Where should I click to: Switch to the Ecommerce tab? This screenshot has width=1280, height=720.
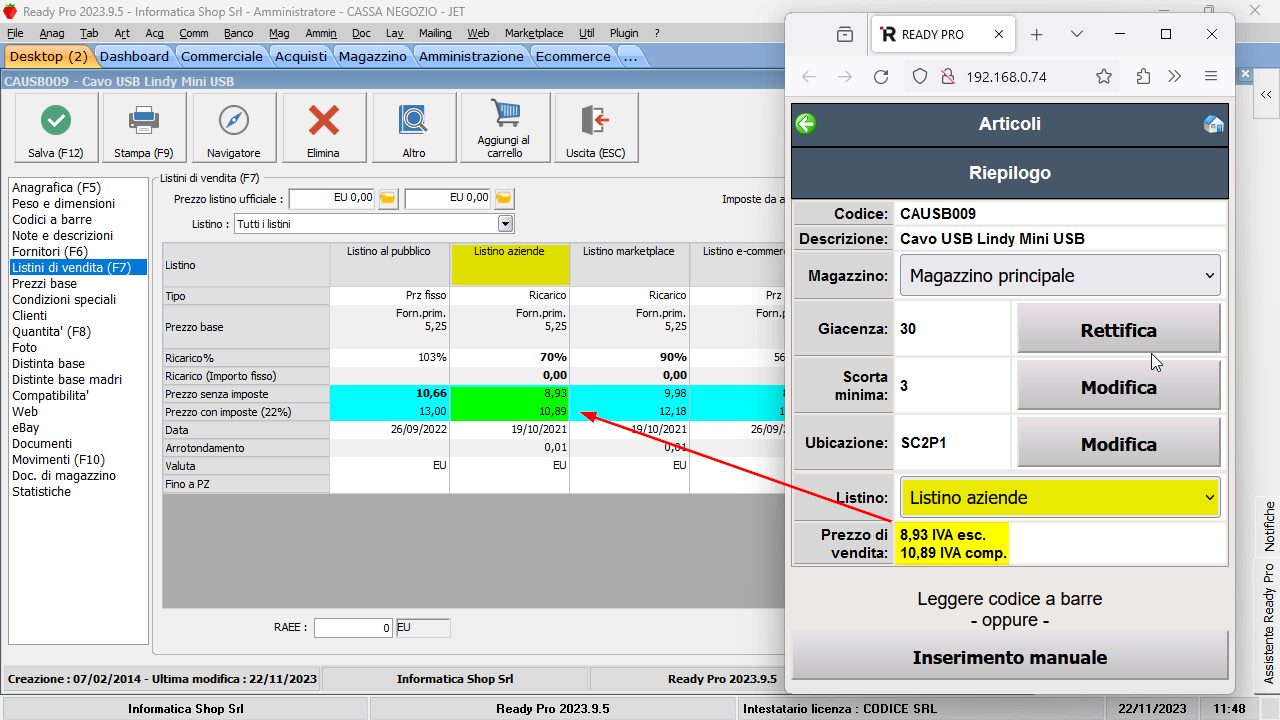tap(573, 56)
